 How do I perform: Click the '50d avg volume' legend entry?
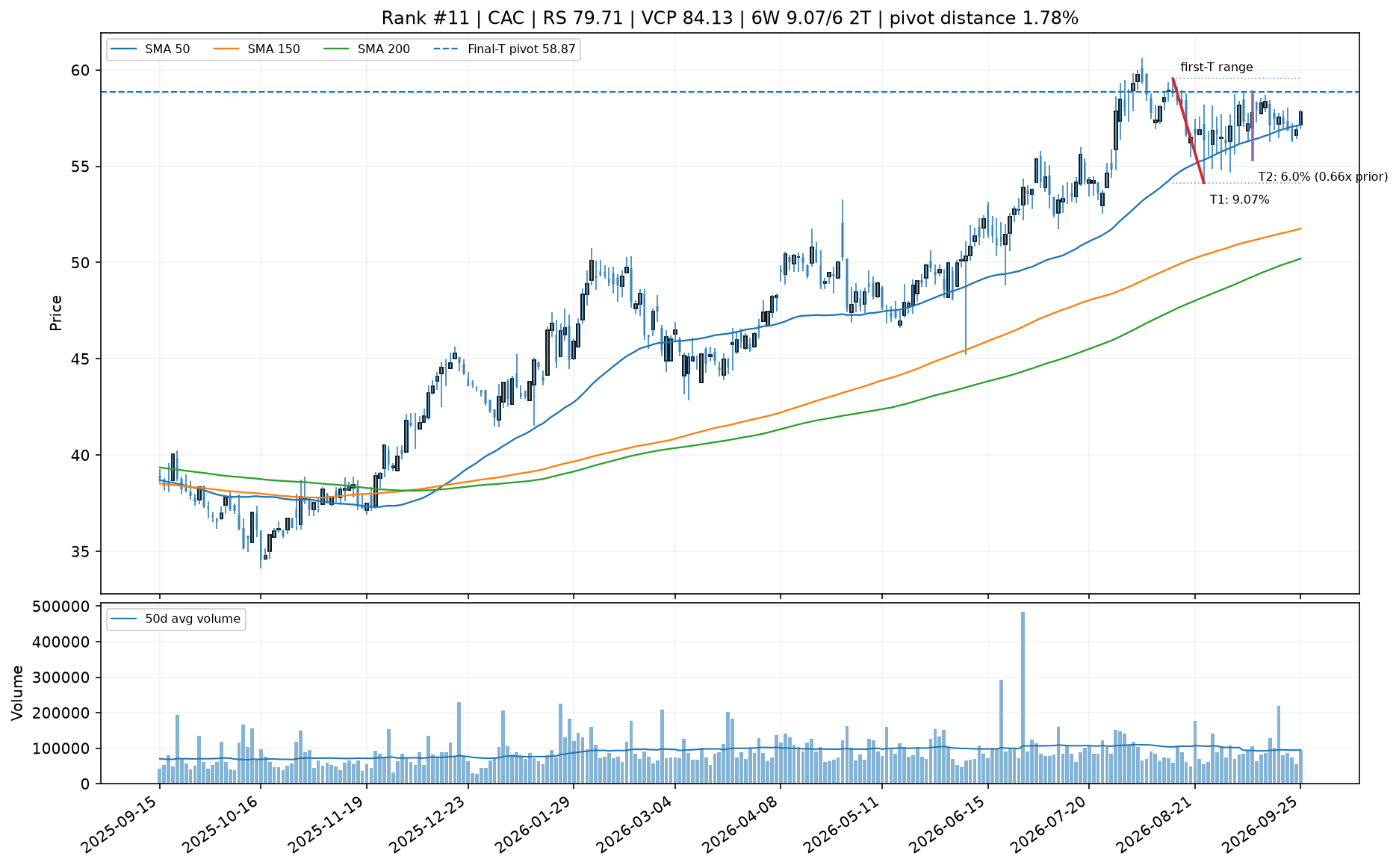coord(176,619)
